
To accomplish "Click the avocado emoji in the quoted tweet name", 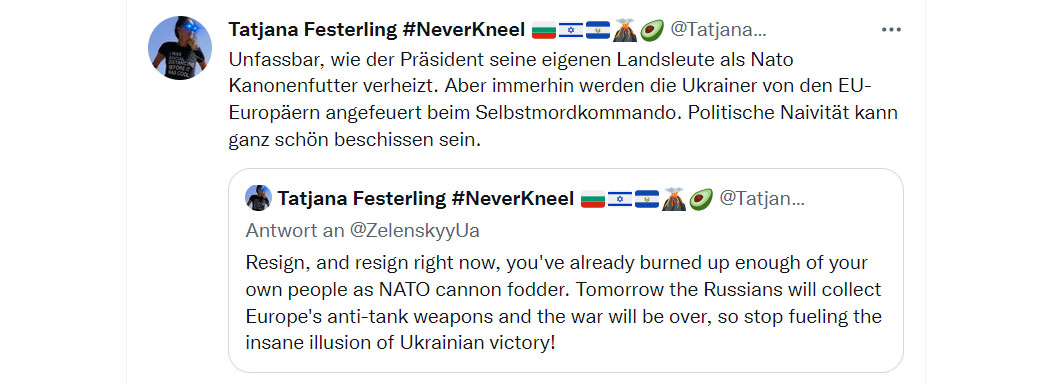I will pyautogui.click(x=700, y=199).
